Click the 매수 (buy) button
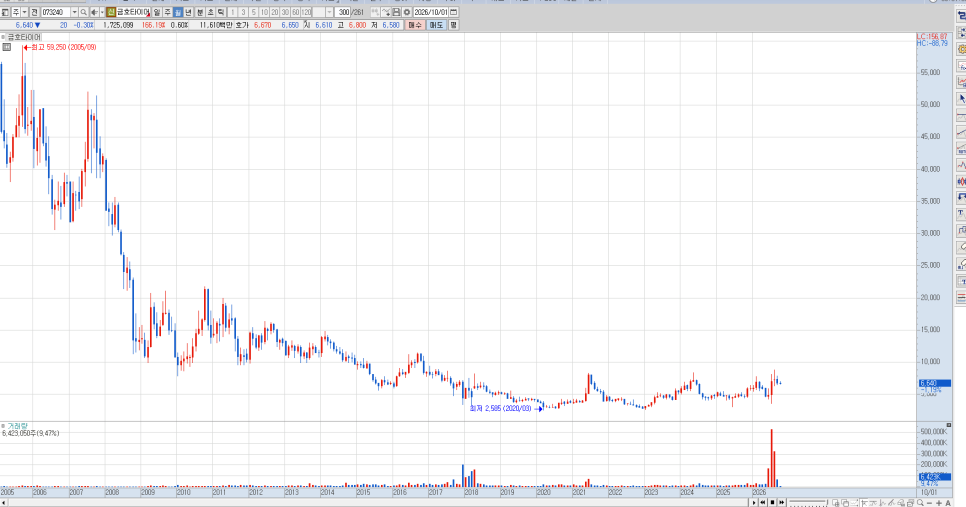Viewport: 966px width, 507px height. [416, 25]
